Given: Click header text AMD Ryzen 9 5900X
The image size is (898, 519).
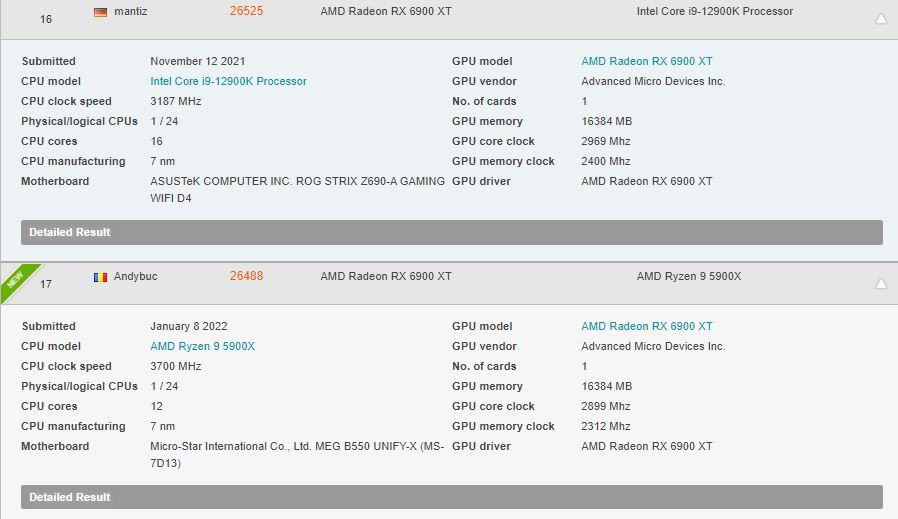Looking at the screenshot, I should [x=689, y=276].
